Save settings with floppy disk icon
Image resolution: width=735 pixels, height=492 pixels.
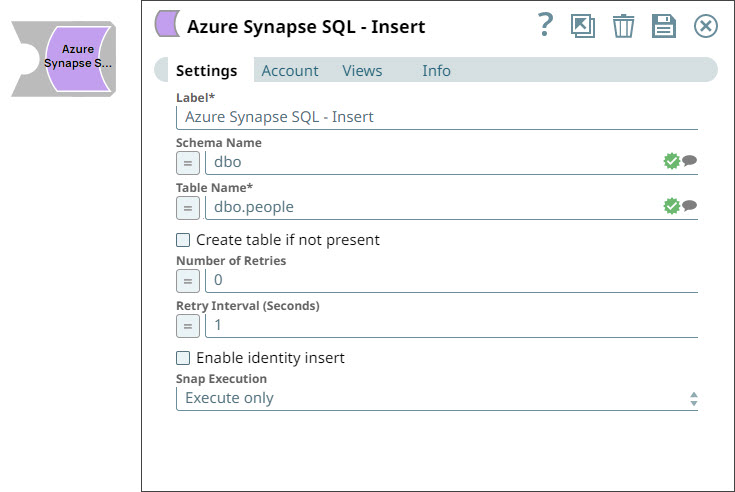point(664,26)
